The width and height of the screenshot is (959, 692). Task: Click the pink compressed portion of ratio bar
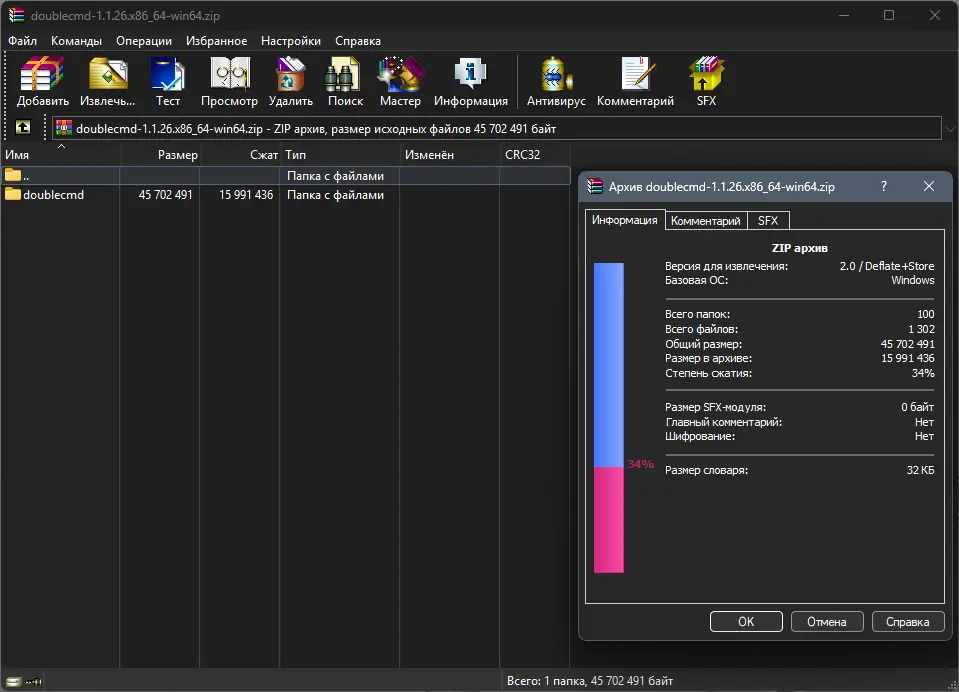pos(609,520)
